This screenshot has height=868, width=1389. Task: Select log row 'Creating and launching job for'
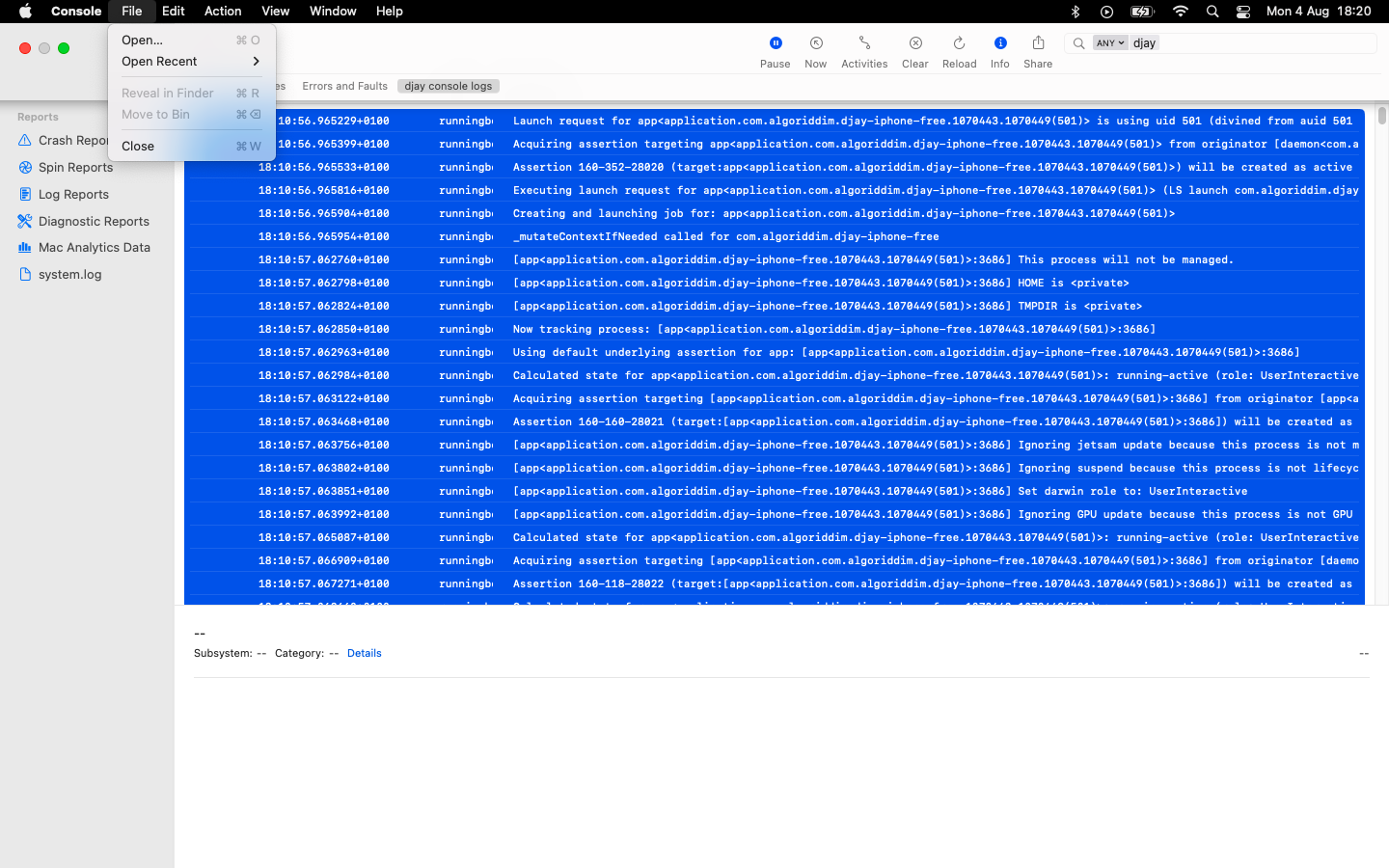pyautogui.click(x=775, y=213)
